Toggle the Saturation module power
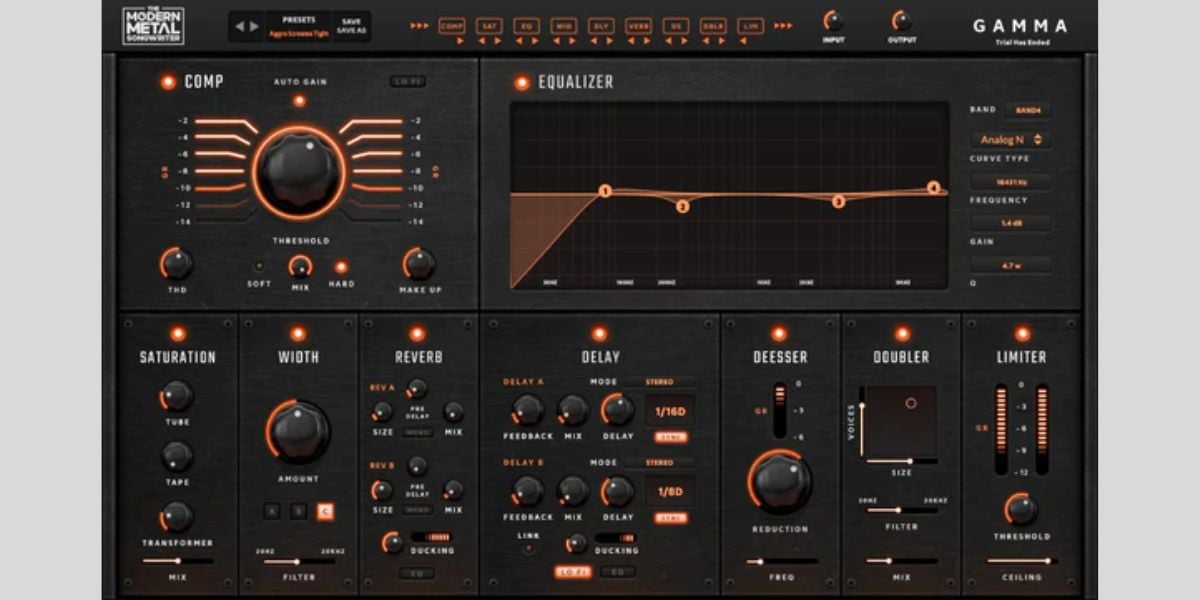The width and height of the screenshot is (1200, 600). 178,334
